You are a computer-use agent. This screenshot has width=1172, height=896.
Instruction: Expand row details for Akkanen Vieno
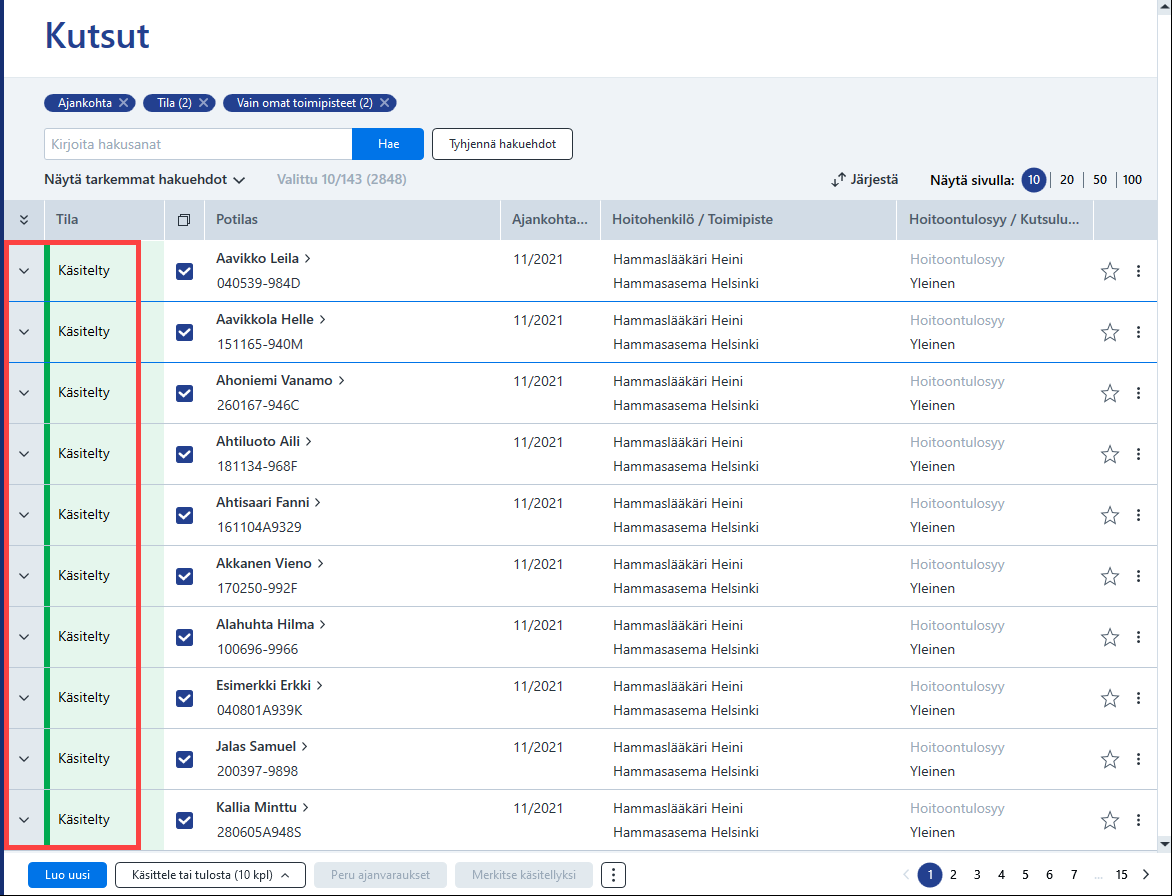[24, 576]
